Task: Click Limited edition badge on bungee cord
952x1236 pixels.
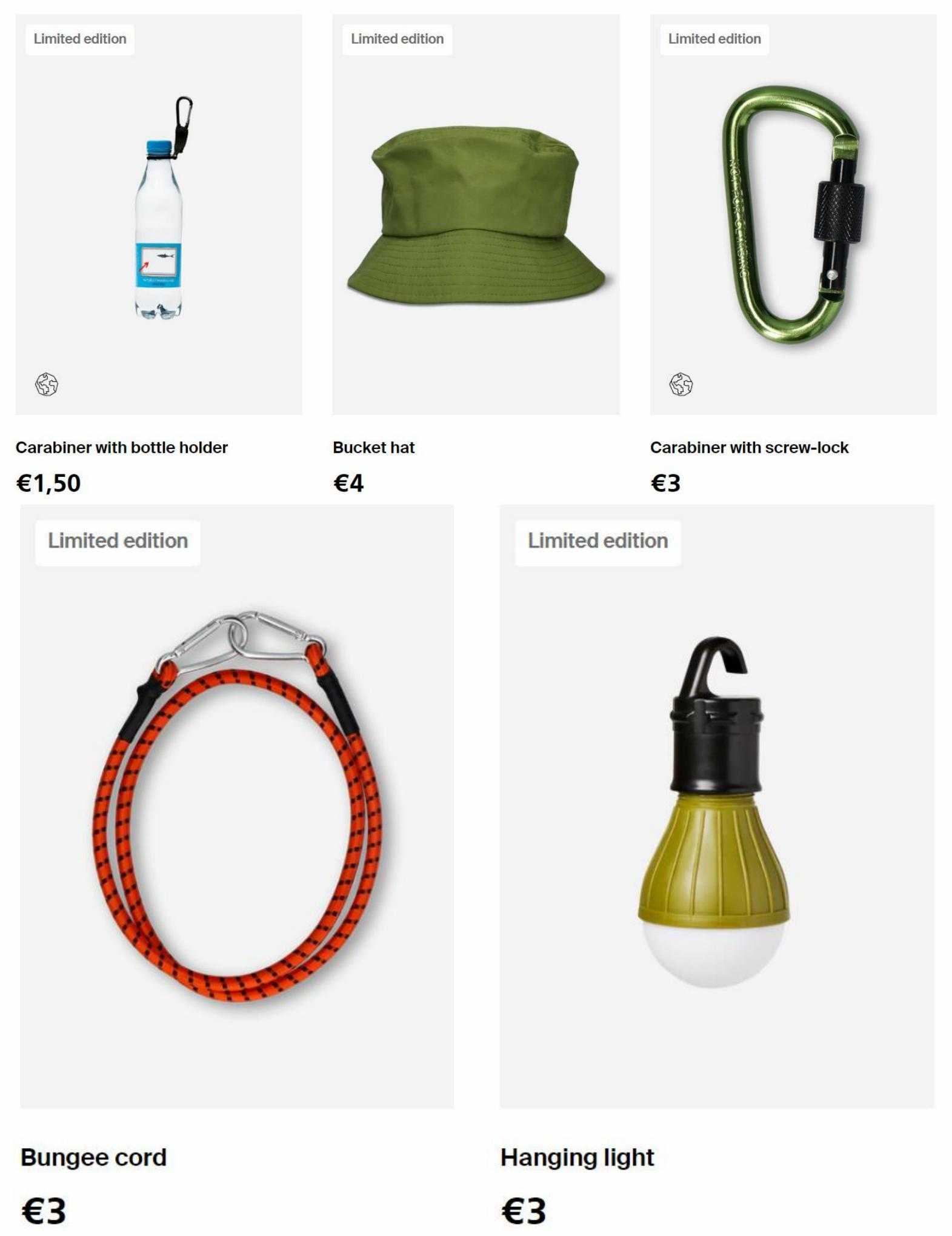Action: tap(118, 541)
